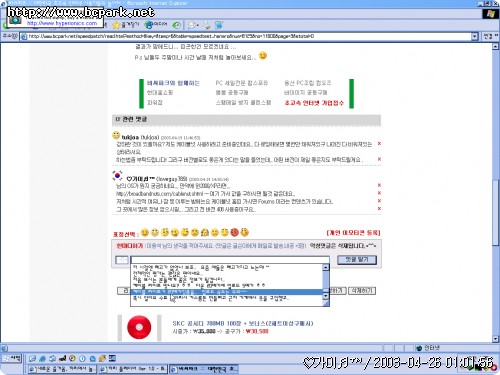Viewport: 500px width, 375px height.
Task: Click the delete button right of the autocomplete list
Action: tap(362, 291)
